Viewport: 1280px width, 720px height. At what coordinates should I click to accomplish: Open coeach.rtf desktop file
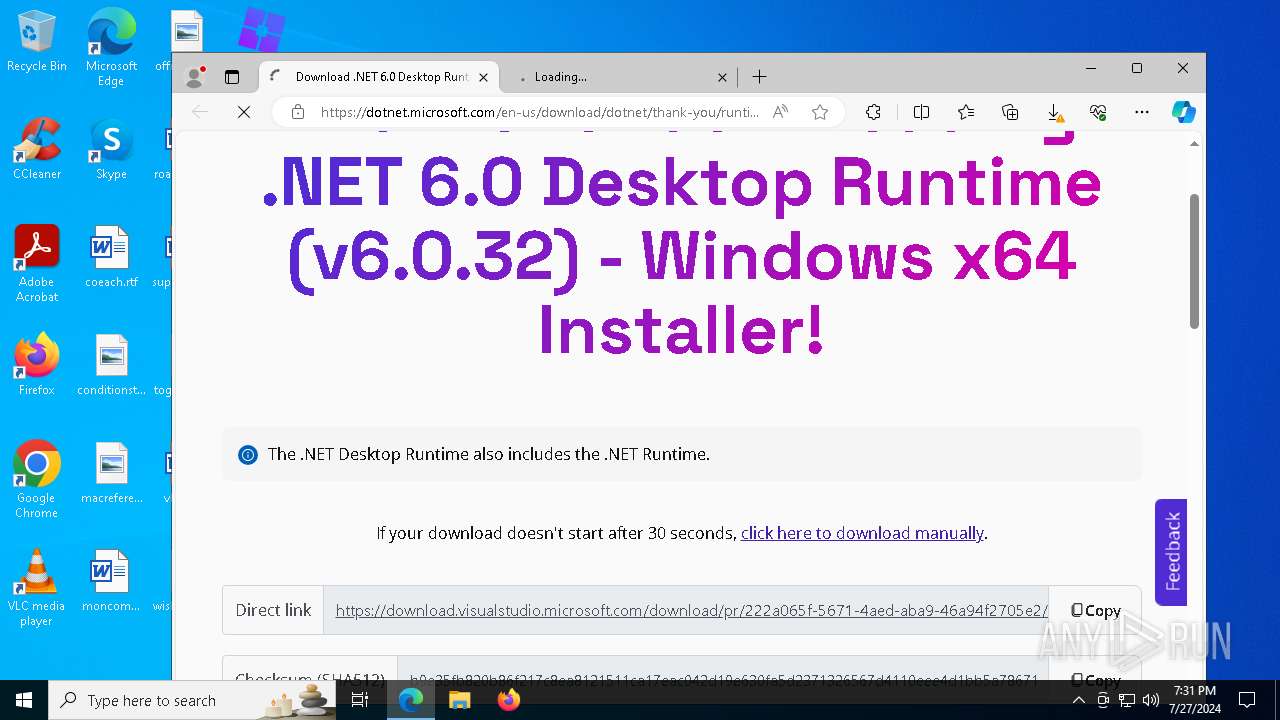[111, 257]
